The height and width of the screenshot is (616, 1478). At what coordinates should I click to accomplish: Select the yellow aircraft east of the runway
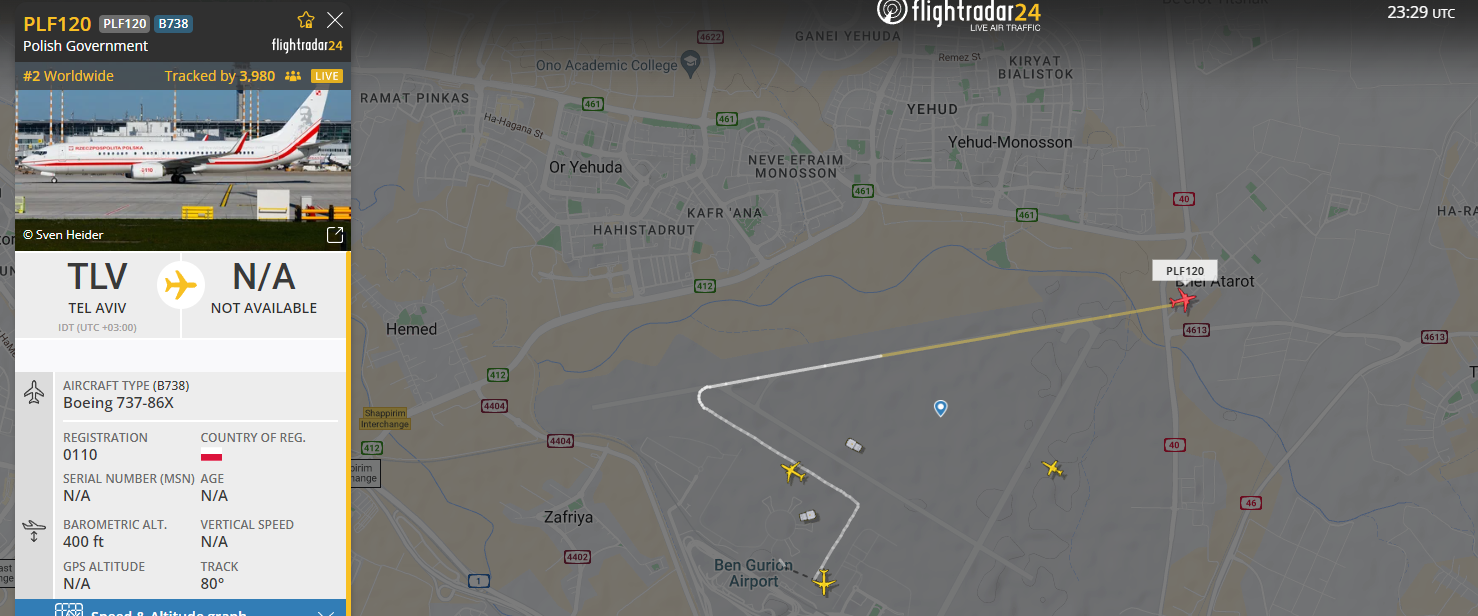point(1052,467)
